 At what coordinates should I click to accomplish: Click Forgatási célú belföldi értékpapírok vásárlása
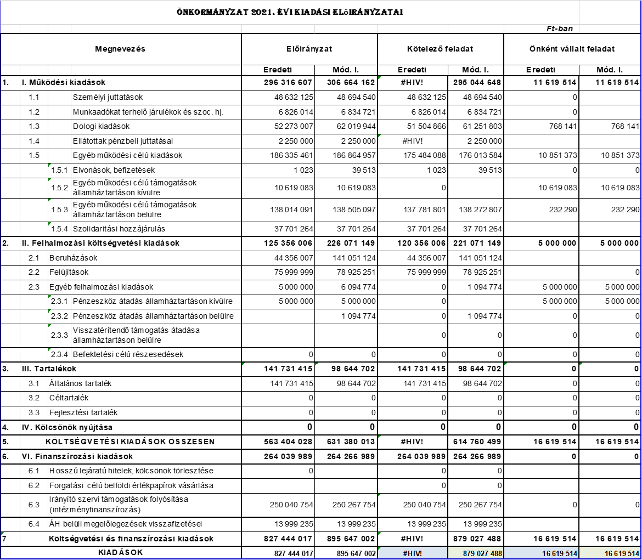pyautogui.click(x=131, y=485)
